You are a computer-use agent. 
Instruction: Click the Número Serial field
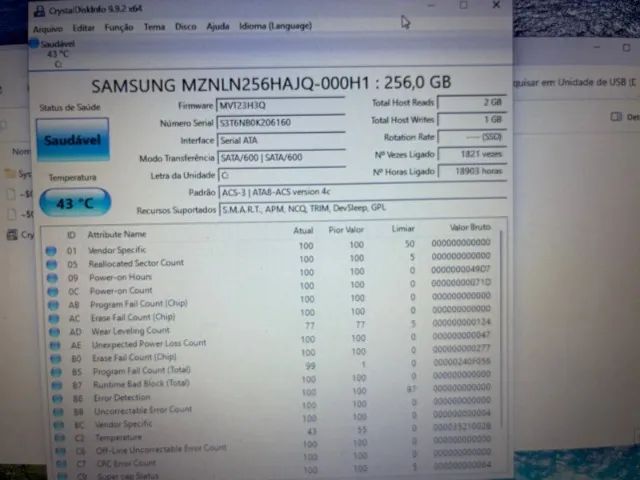tap(281, 122)
